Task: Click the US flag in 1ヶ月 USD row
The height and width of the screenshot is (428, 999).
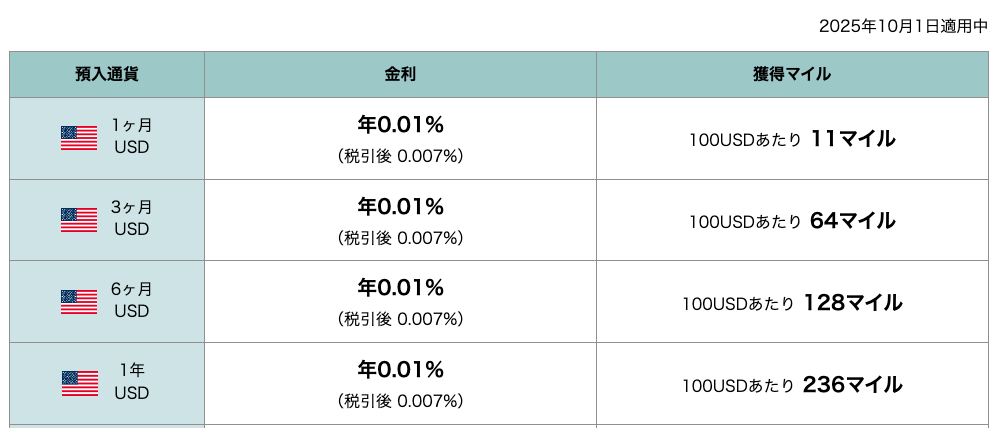Action: click(x=79, y=138)
